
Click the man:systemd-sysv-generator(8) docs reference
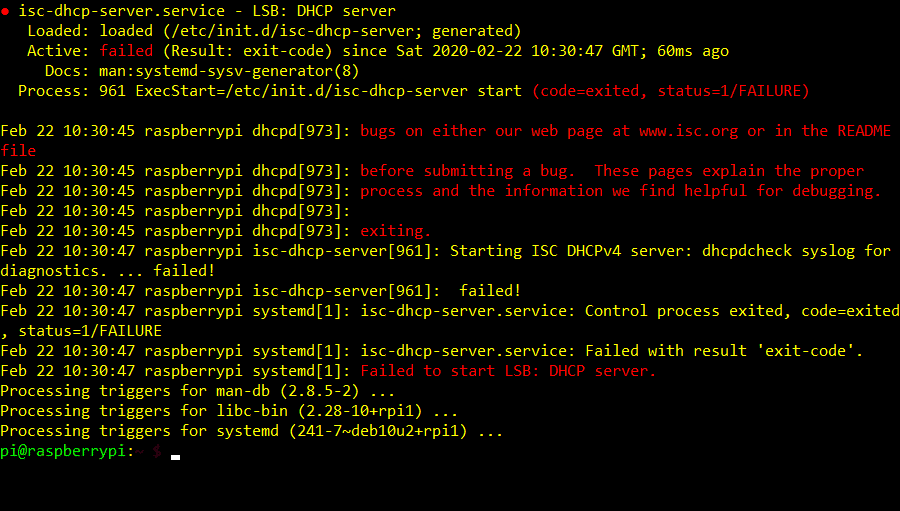pyautogui.click(x=212, y=71)
